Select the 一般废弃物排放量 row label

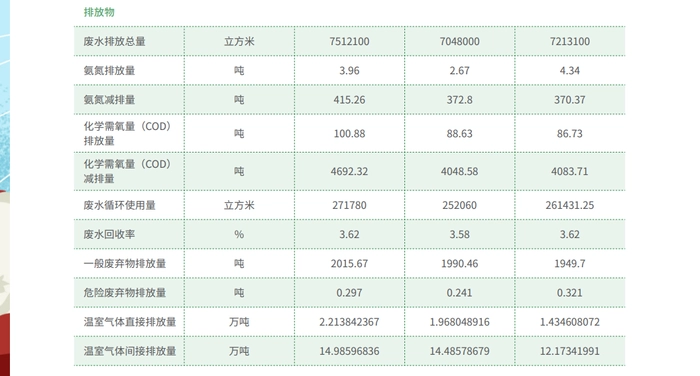click(x=125, y=264)
